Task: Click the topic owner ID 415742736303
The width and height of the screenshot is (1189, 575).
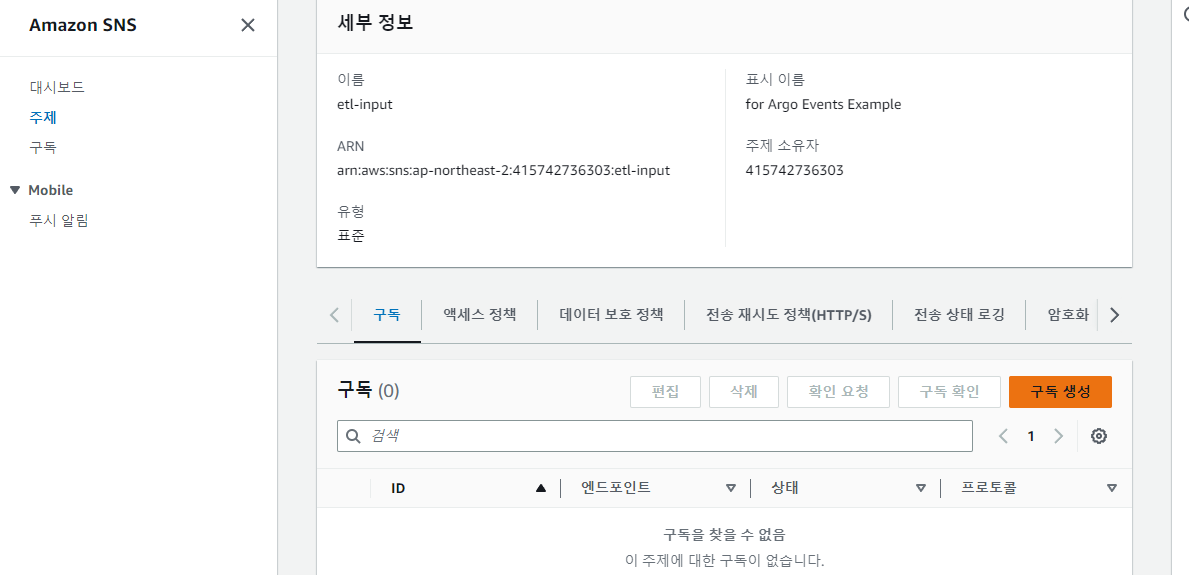Action: point(795,171)
